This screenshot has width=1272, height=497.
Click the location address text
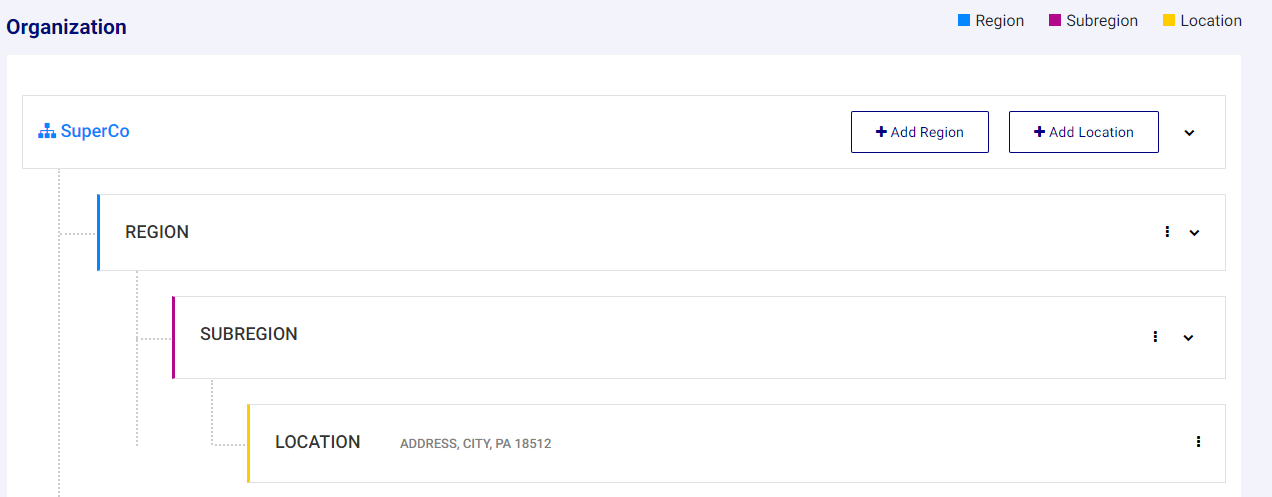[x=476, y=444]
